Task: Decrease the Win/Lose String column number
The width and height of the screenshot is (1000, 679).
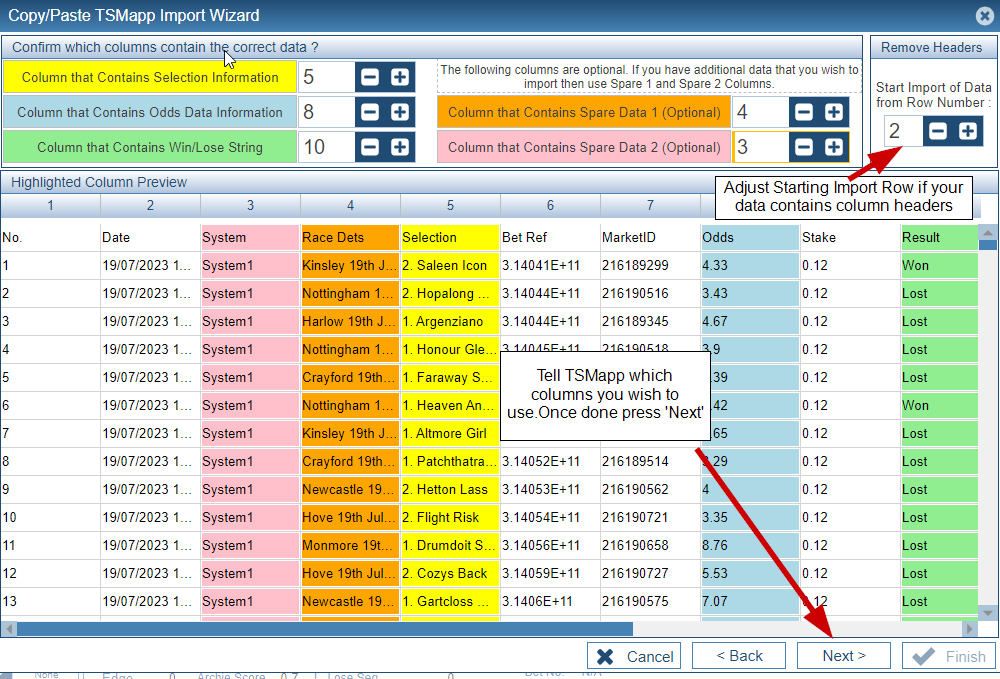Action: [x=370, y=147]
